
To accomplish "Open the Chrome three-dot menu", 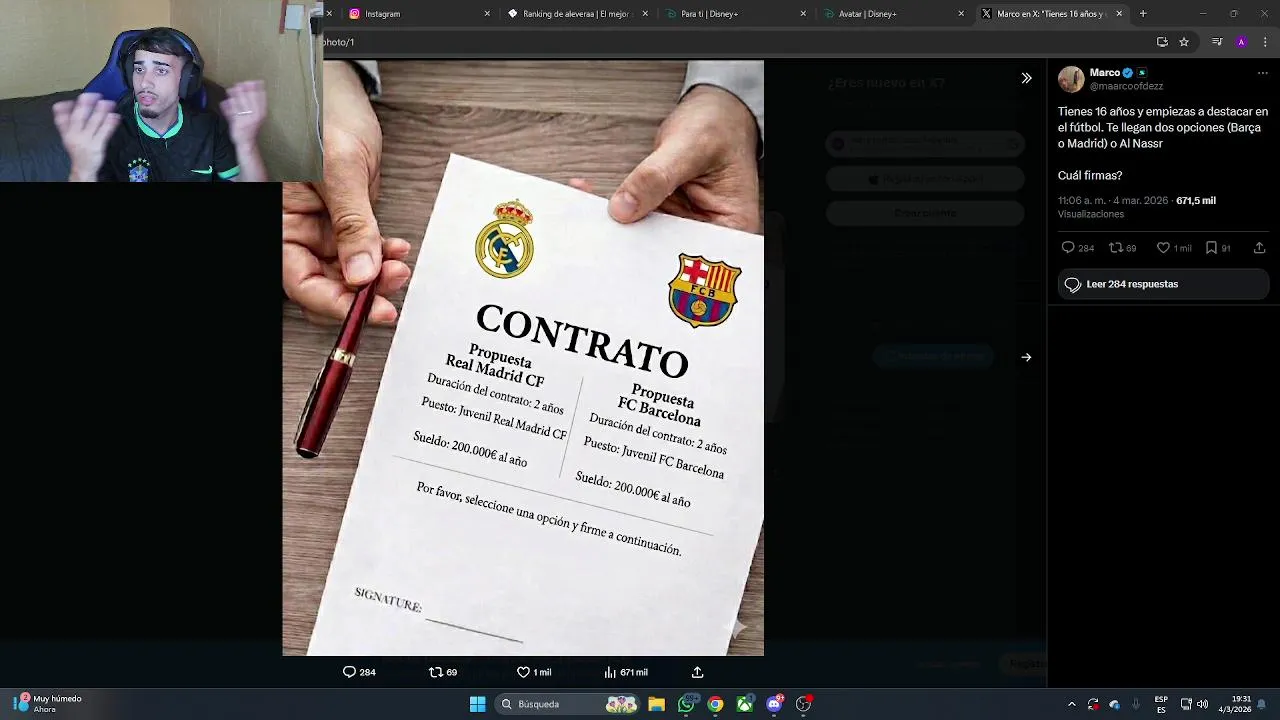I will [1264, 42].
